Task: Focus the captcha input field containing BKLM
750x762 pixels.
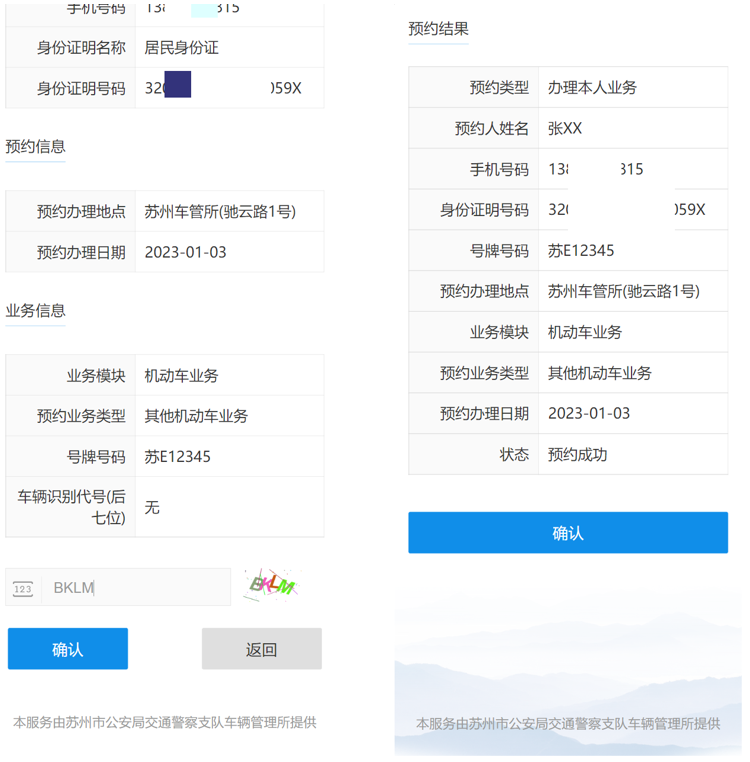Action: pyautogui.click(x=138, y=588)
